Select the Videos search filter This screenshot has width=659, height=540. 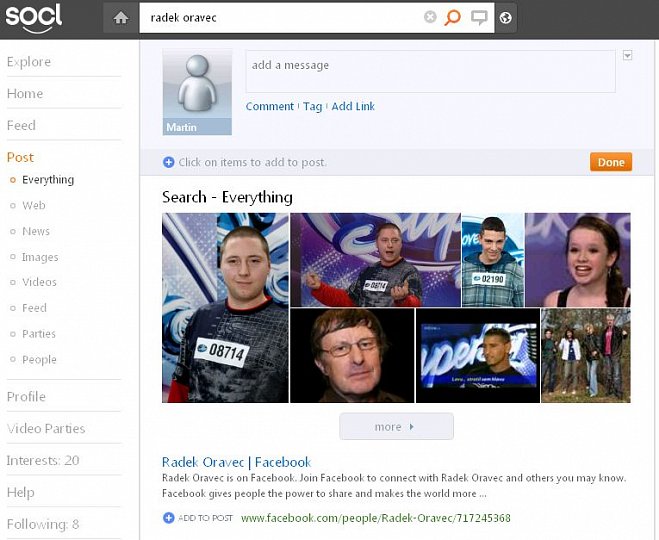click(39, 282)
